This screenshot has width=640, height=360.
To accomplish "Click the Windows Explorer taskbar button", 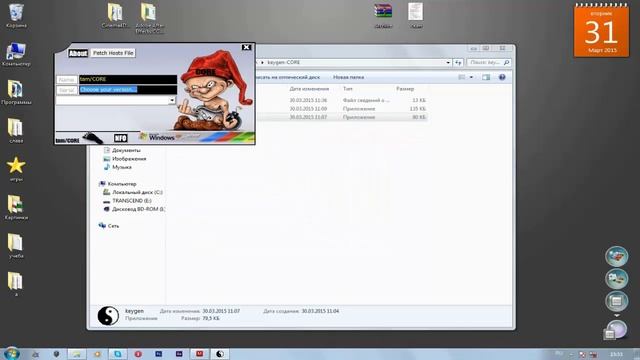I will tap(77, 354).
